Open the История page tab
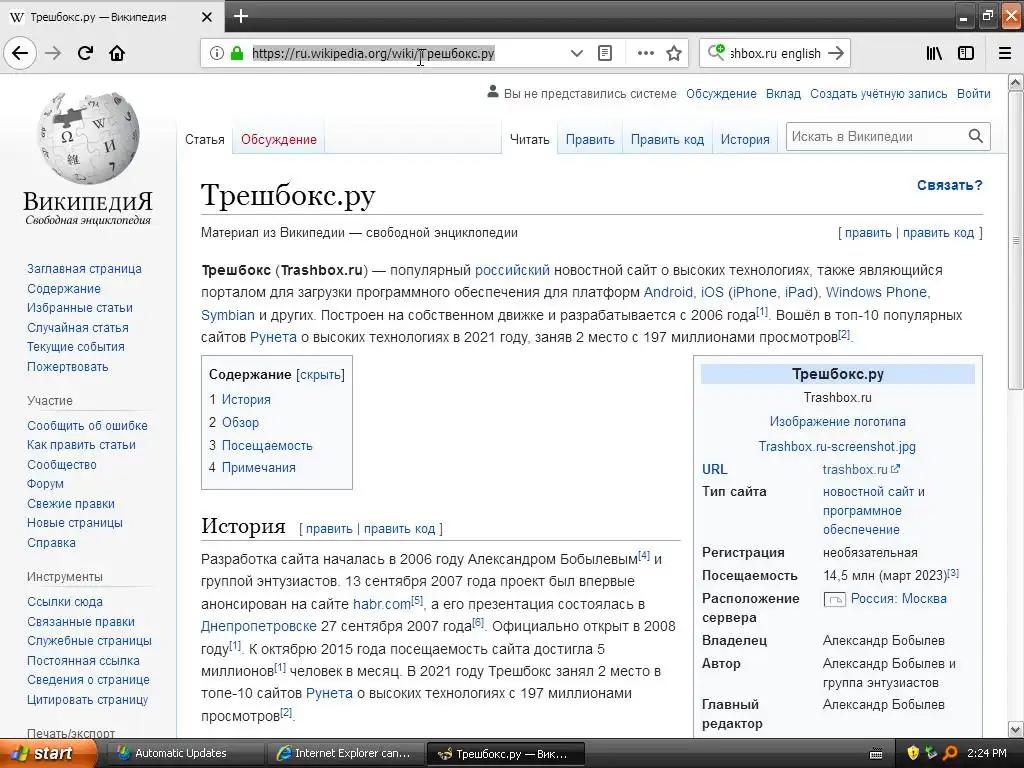The image size is (1024, 768). [745, 139]
